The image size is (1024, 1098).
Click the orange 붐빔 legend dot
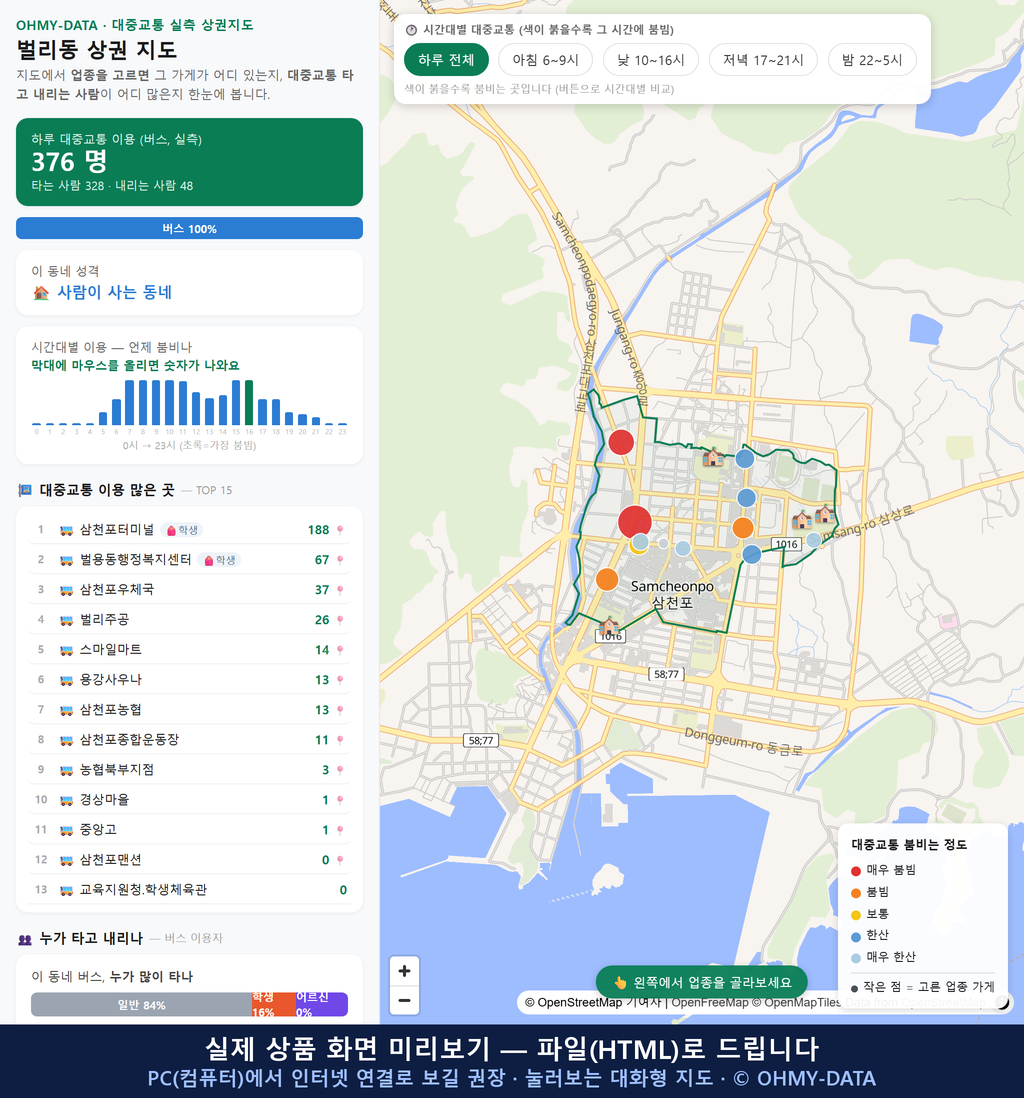click(856, 893)
